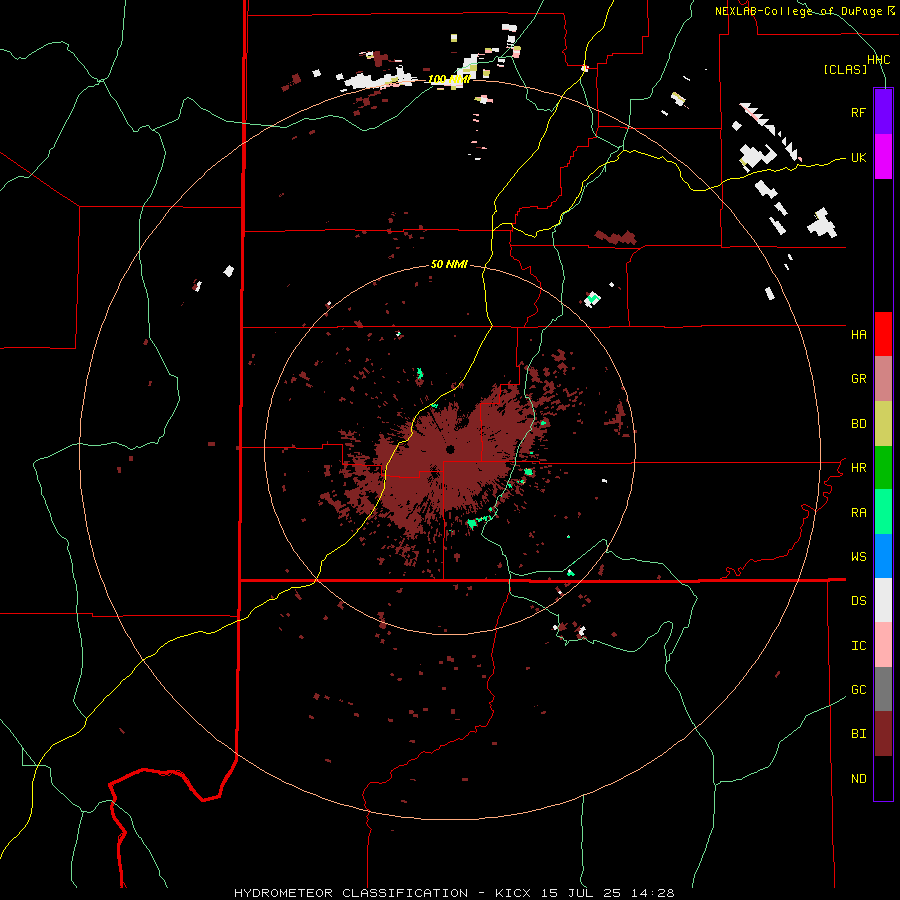Click the 'KICX' radar site identifier
This screenshot has width=900, height=900.
tap(513, 893)
